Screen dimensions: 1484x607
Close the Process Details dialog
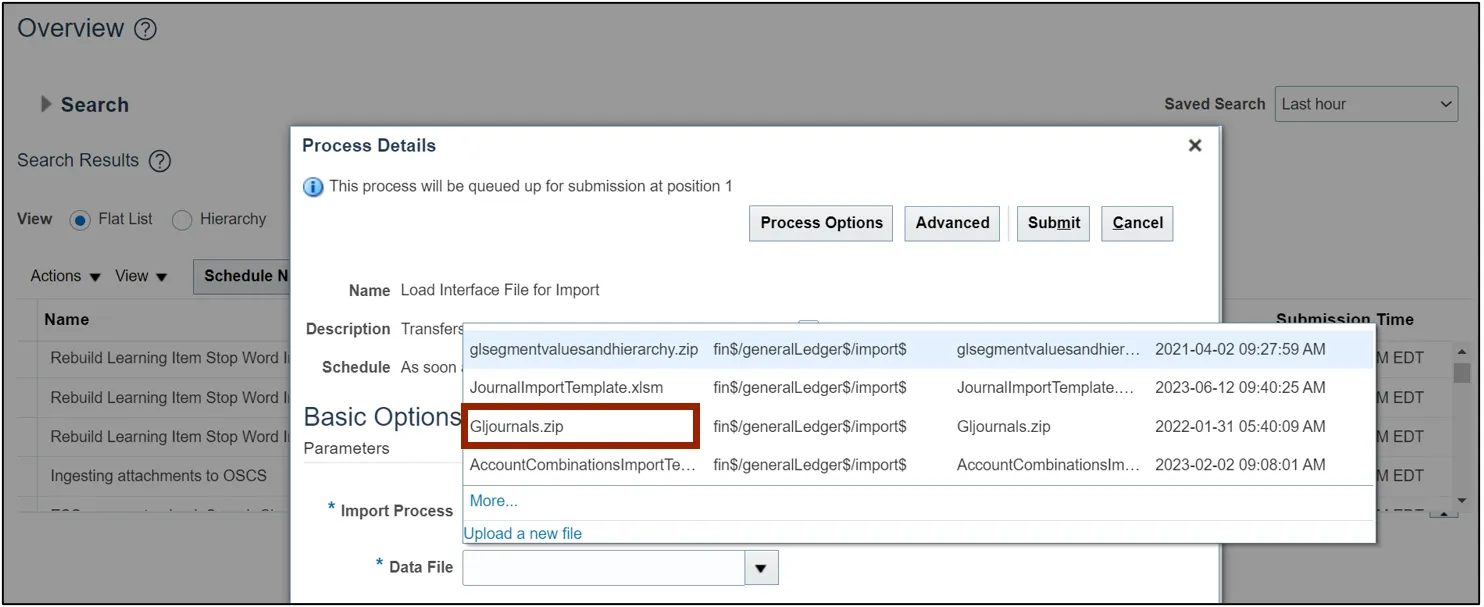coord(1194,146)
